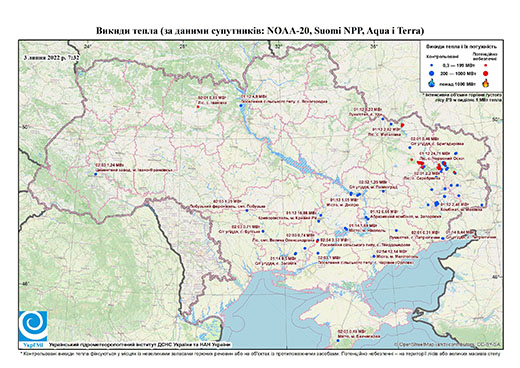Click the blue marker on the Azov Sea coast
The width and height of the screenshot is (520, 368).
tap(443, 238)
